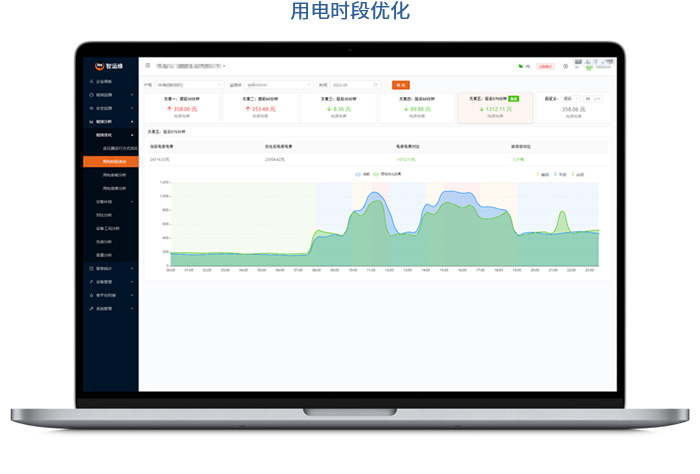Click the clock icon beside 能效监测
The image size is (700, 474).
(92, 95)
